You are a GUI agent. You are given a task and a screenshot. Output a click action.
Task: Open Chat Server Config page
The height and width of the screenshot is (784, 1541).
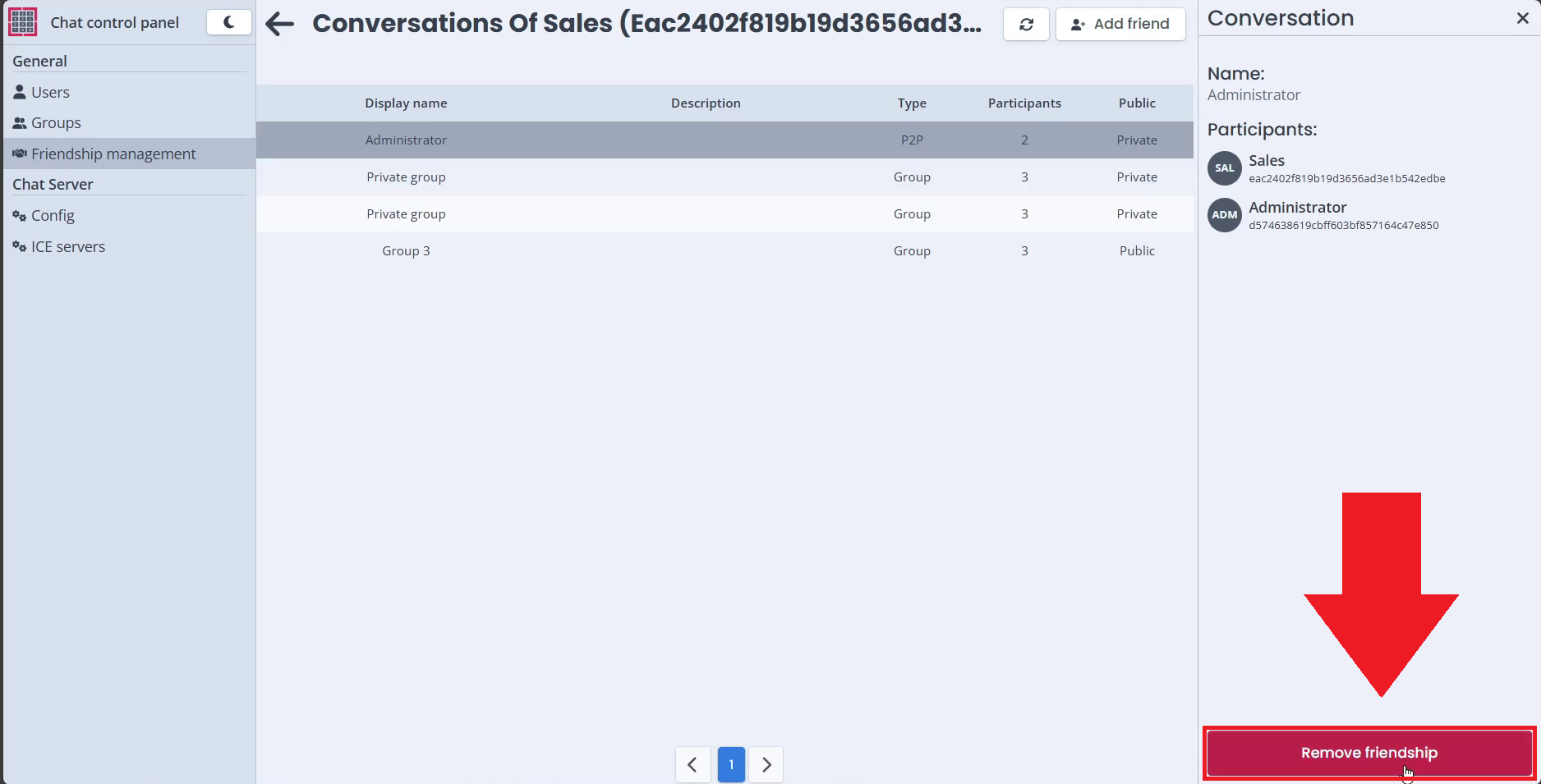[53, 216]
